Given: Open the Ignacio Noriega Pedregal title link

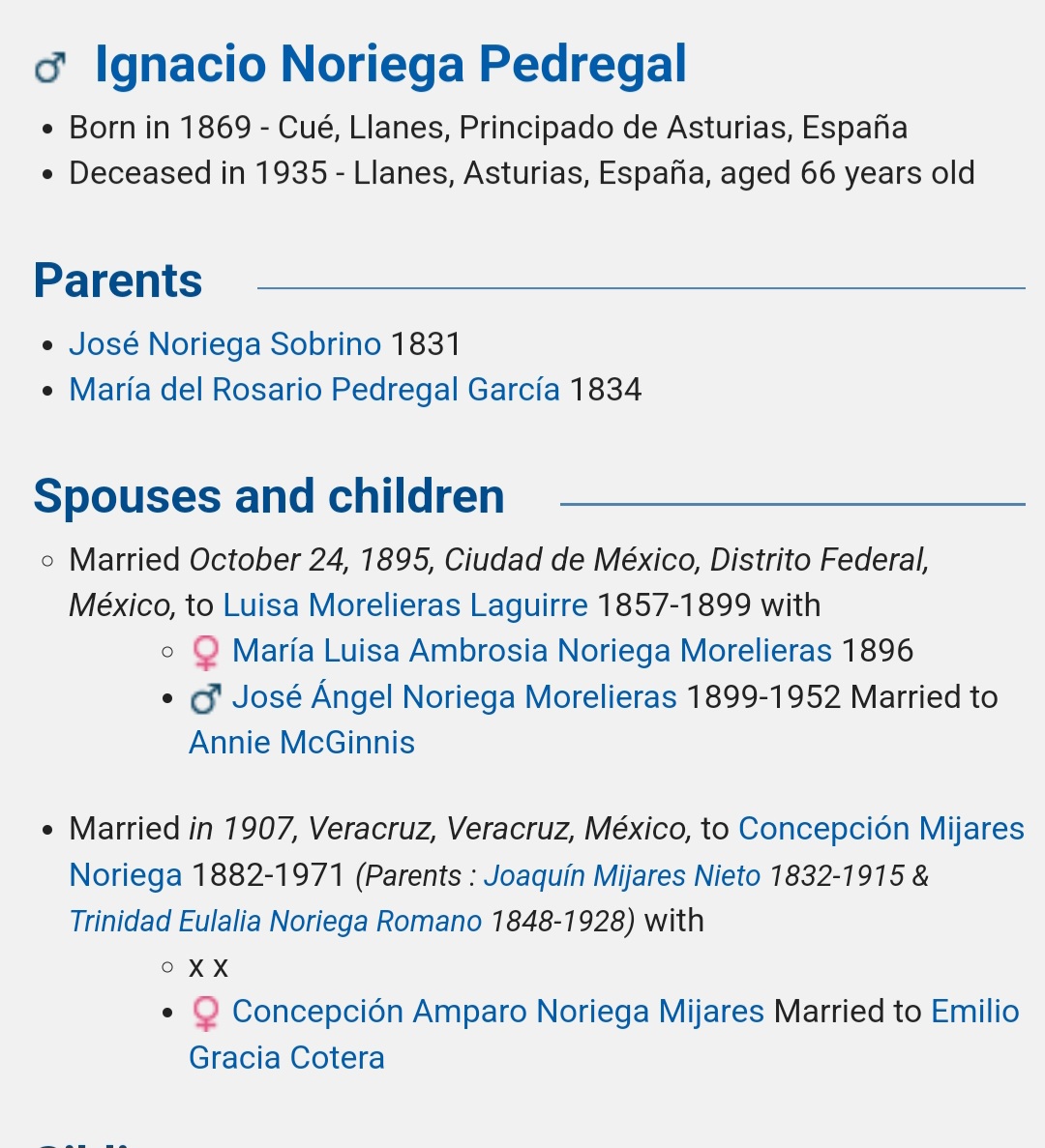Looking at the screenshot, I should coord(390,65).
